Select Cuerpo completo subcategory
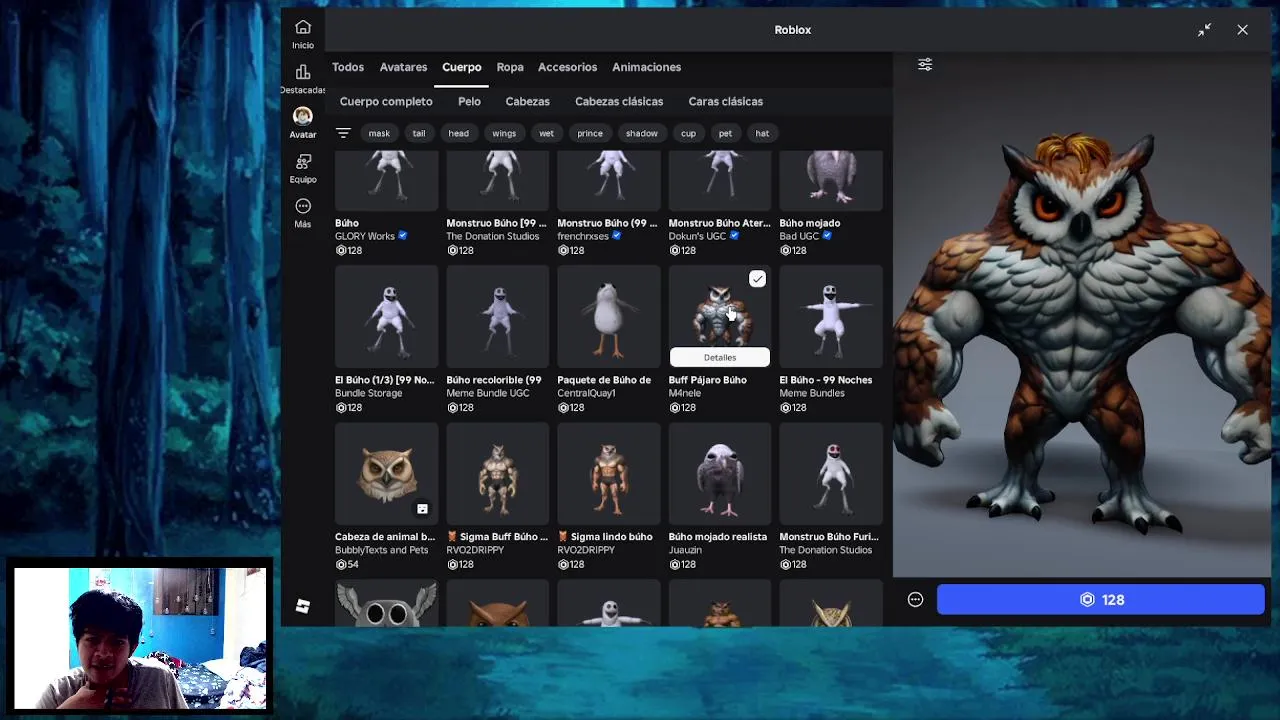This screenshot has height=720, width=1280. (x=386, y=101)
